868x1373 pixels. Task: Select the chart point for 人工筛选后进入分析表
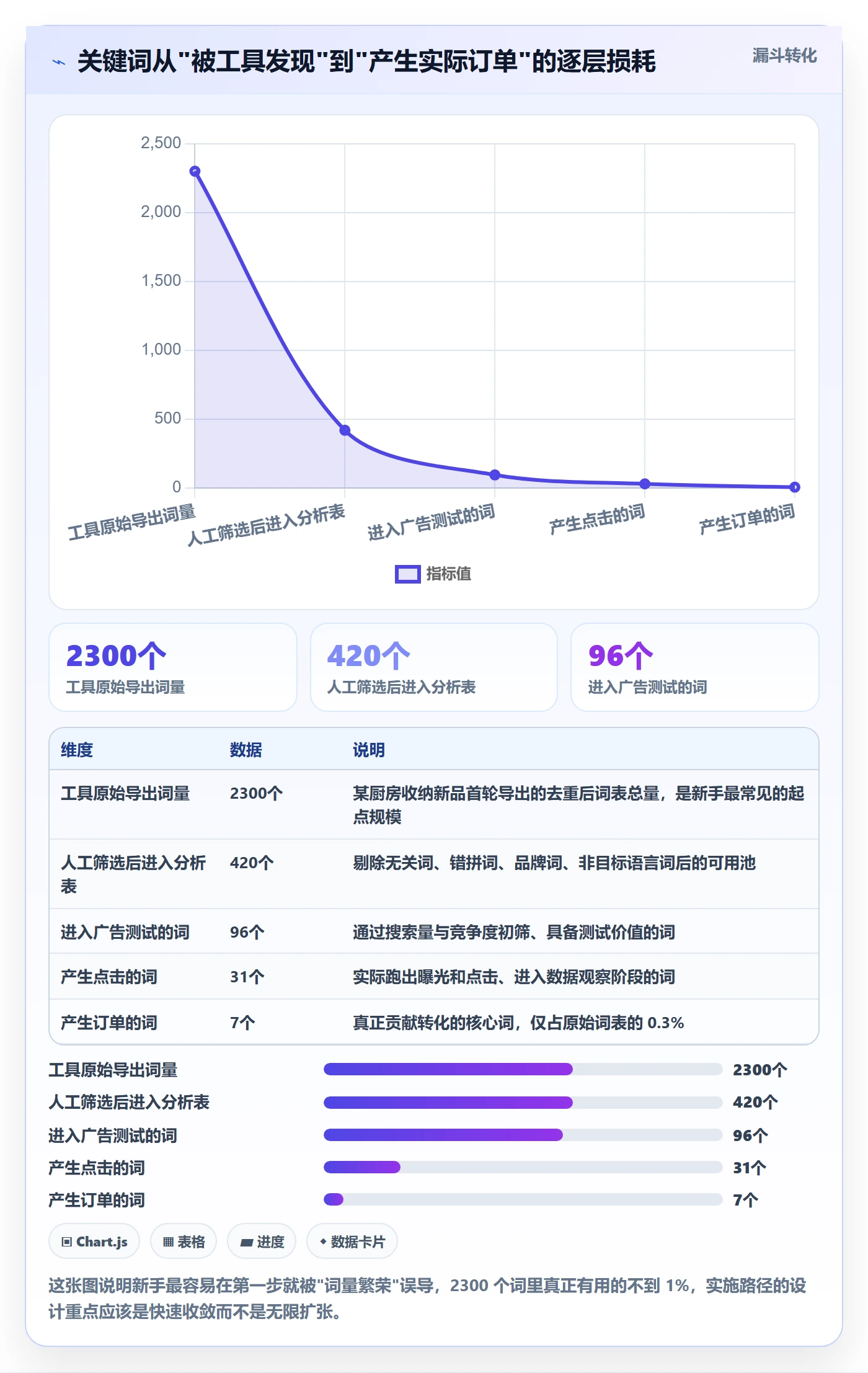point(345,430)
